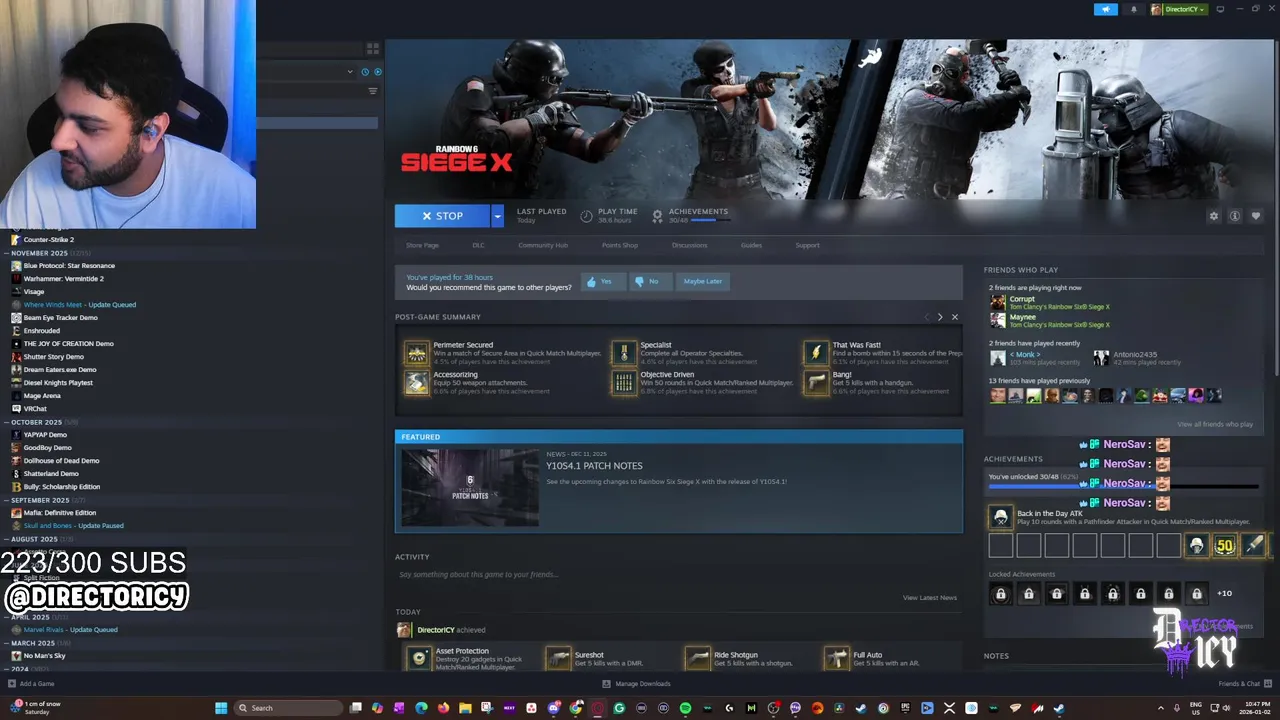The image size is (1280, 720).
Task: Open the DLC tab
Action: 478,245
